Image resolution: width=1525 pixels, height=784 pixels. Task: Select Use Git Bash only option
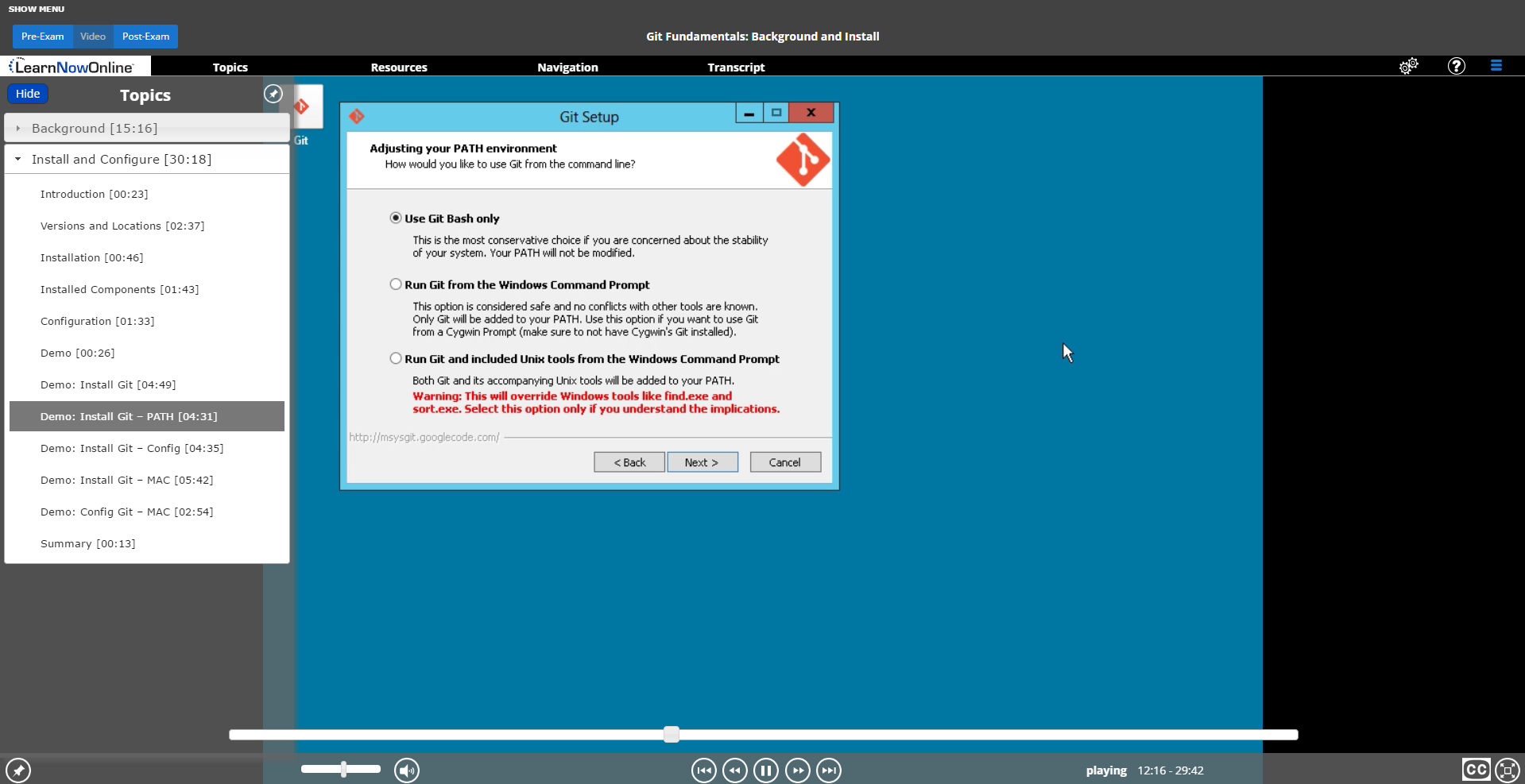[x=396, y=218]
